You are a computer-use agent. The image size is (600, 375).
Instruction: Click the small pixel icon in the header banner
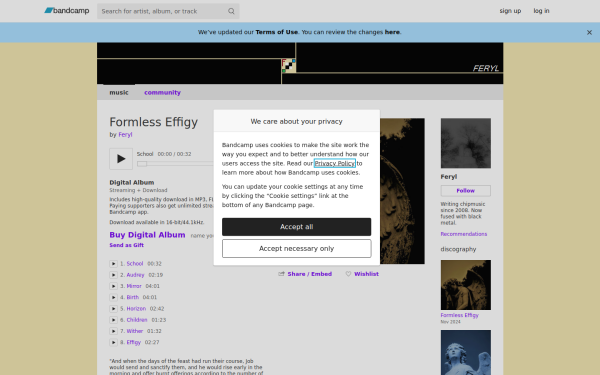(289, 66)
